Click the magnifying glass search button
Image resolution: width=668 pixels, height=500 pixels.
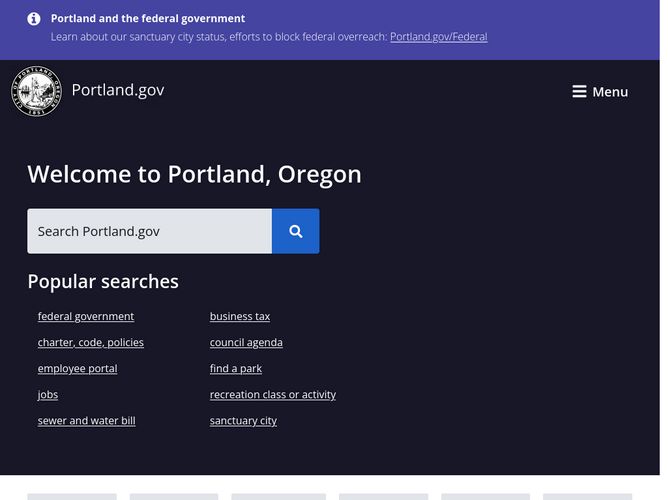tap(296, 231)
